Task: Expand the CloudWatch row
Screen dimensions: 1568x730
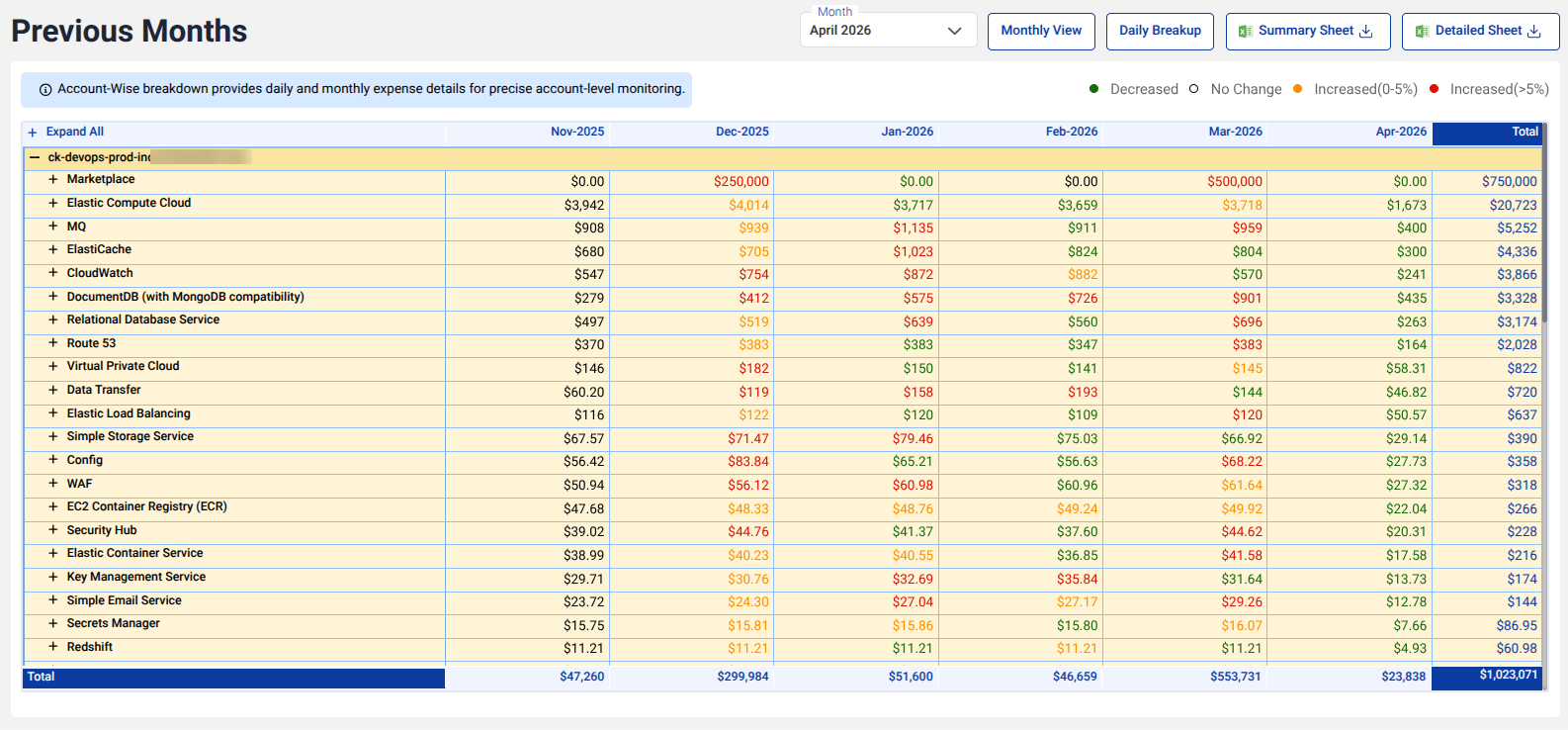Action: point(53,273)
